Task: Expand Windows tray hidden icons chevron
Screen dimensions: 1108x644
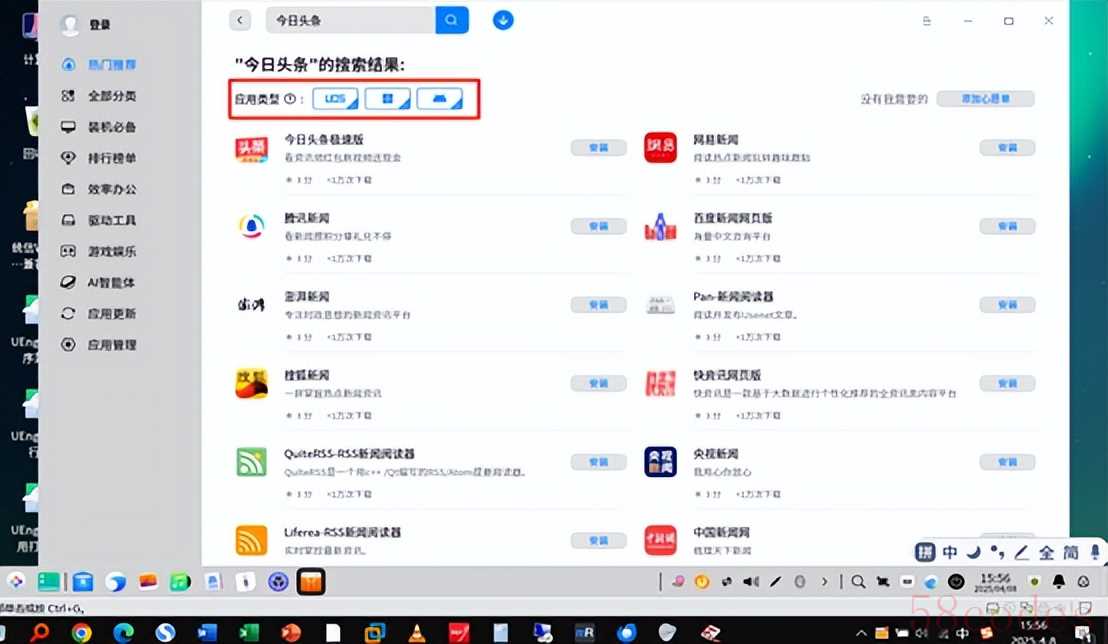Action: pos(861,633)
